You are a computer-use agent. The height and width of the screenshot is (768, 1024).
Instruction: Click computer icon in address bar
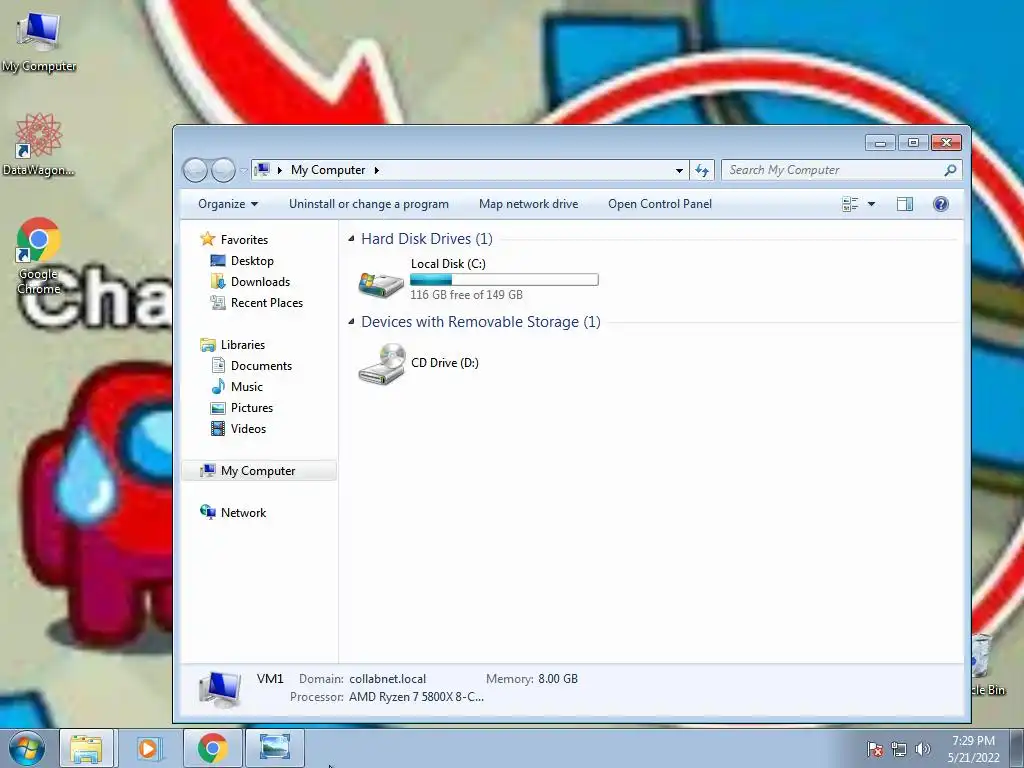coord(262,170)
